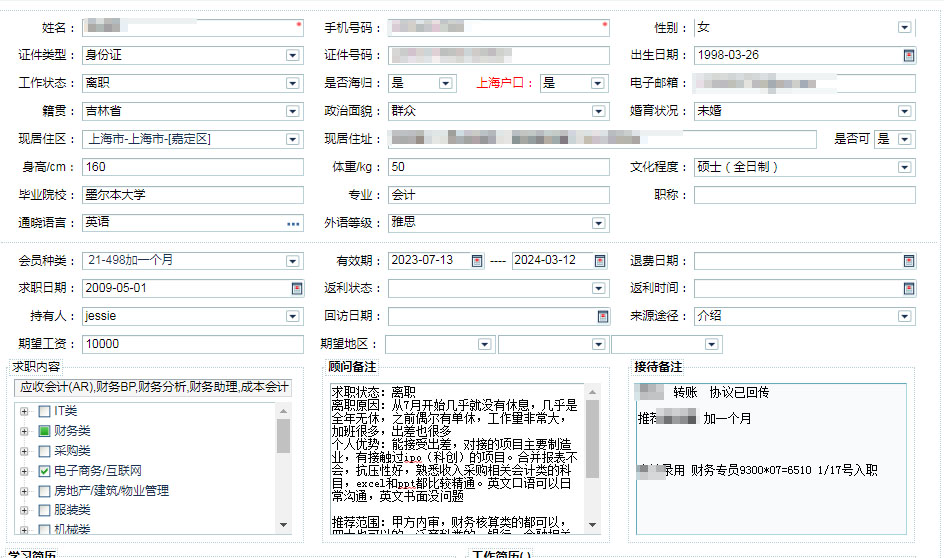This screenshot has height=558, width=944.
Task: Open the 政治面貌 dropdown showing 群众
Action: [598, 111]
